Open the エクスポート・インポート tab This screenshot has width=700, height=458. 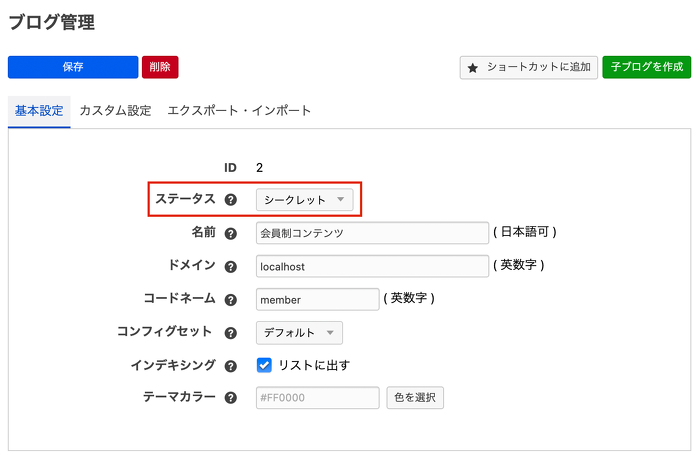click(x=239, y=111)
